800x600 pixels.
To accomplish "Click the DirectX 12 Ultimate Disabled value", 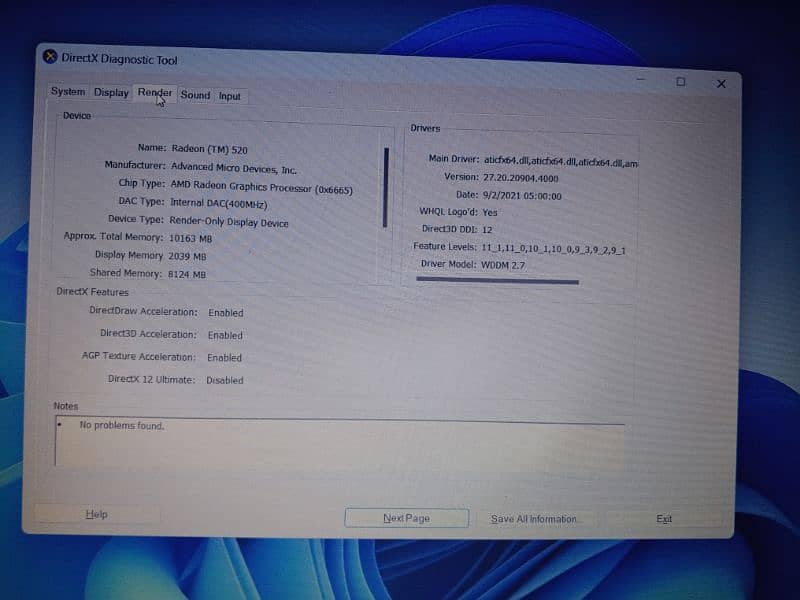I will point(225,380).
